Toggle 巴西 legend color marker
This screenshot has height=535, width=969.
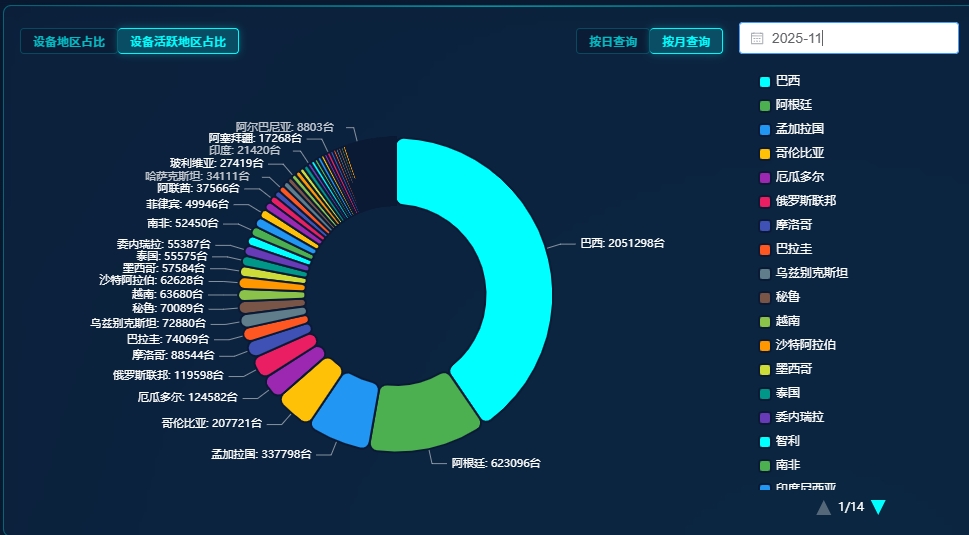click(765, 81)
